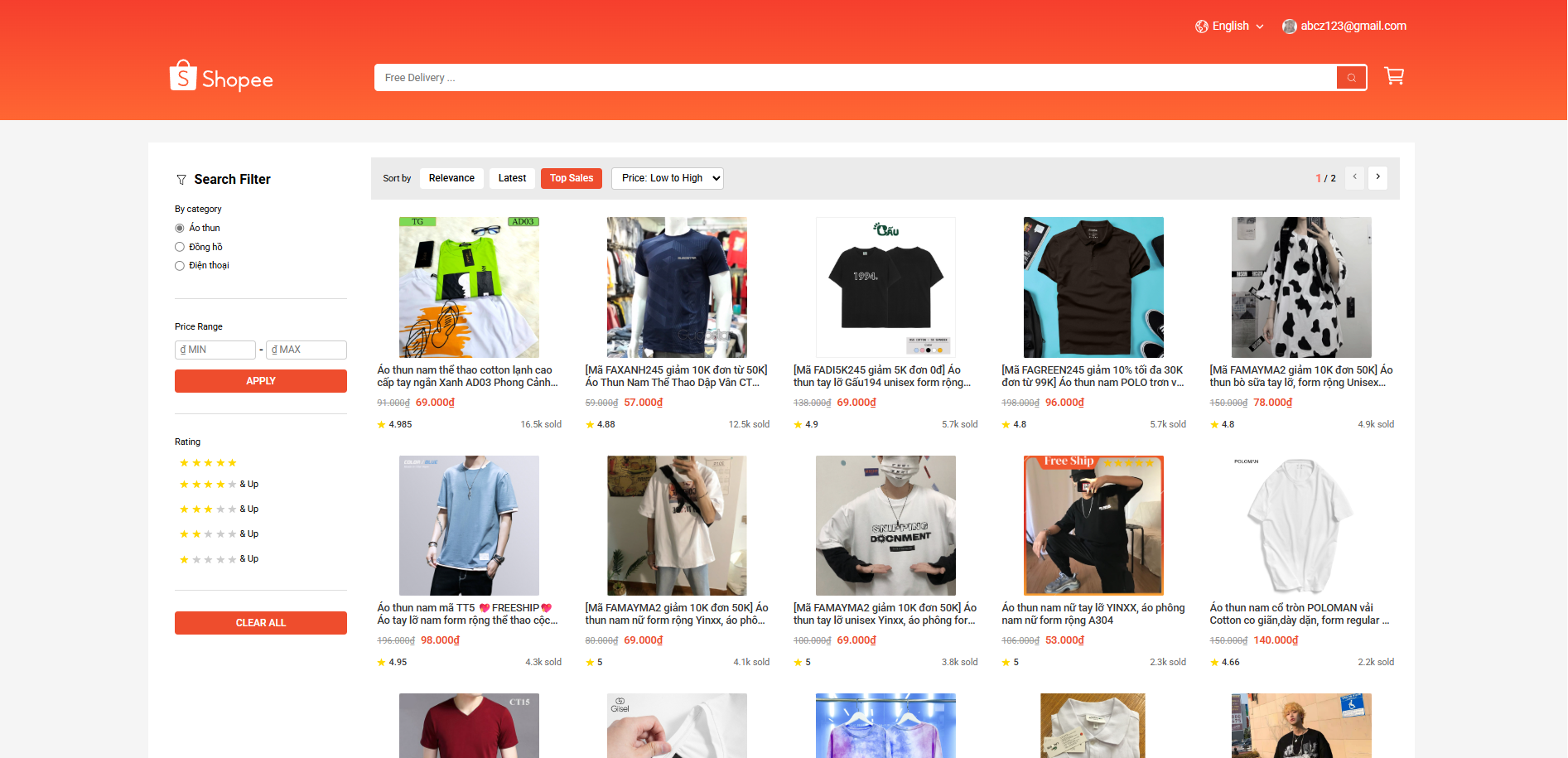Filter by five stars rating
Screen dimensions: 1568x758
208,463
